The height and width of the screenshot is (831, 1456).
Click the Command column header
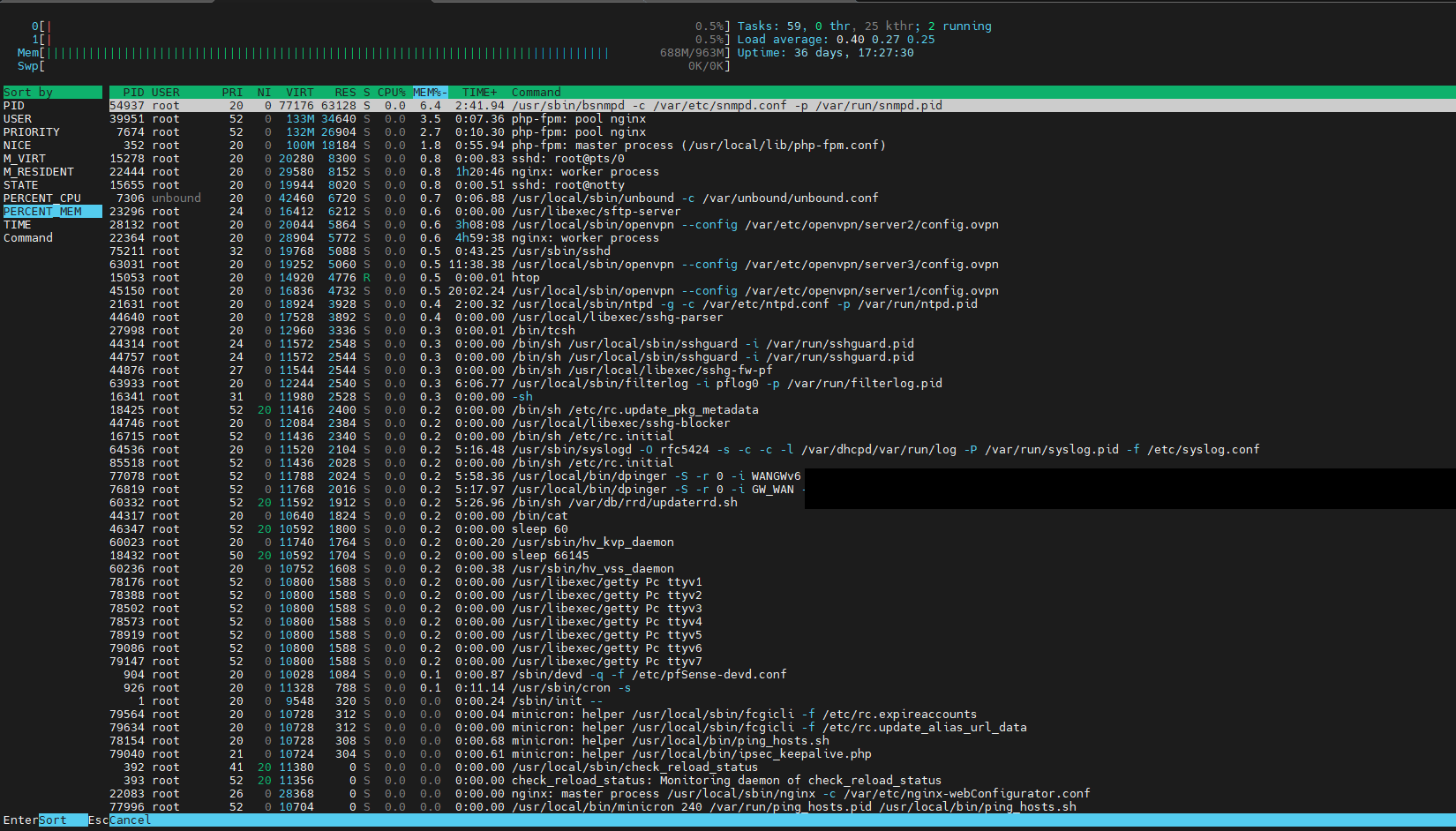coord(536,93)
